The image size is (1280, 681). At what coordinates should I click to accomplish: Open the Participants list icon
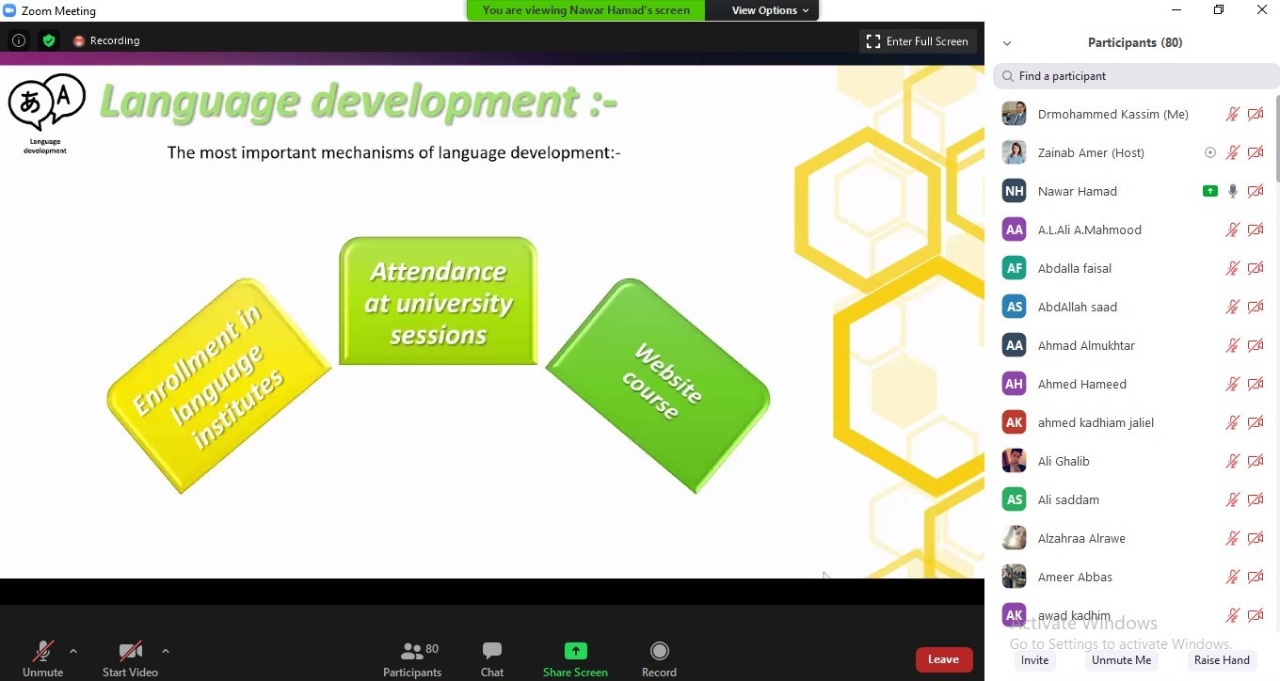pyautogui.click(x=412, y=651)
